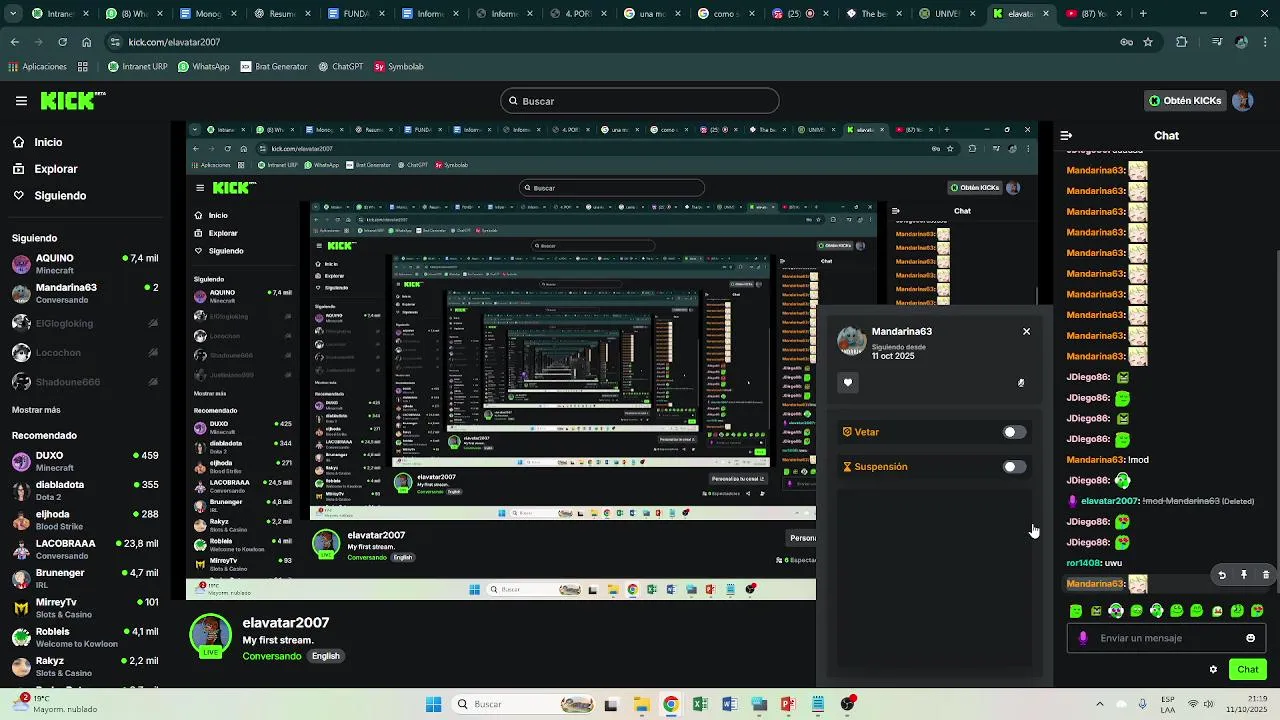The image size is (1280, 720).
Task: Close the Mandarina63 user card
Action: (1026, 331)
